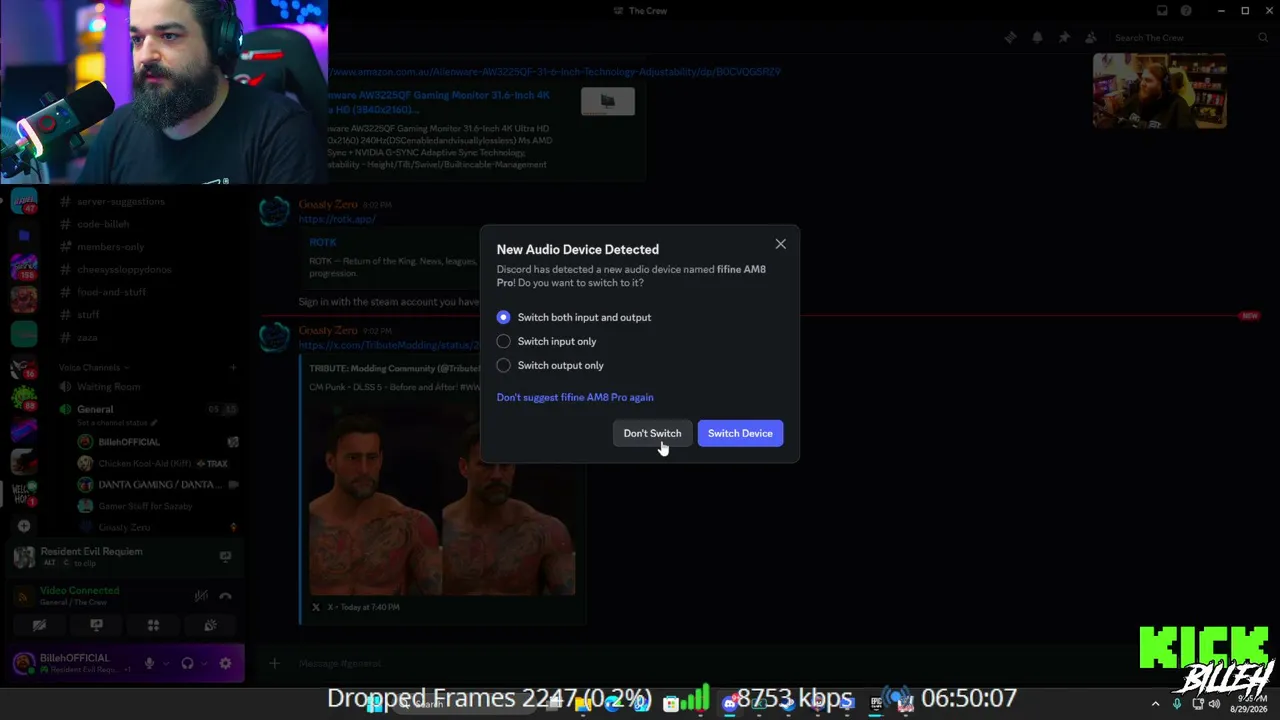Select 'Switch output only' radio option

pos(550,365)
